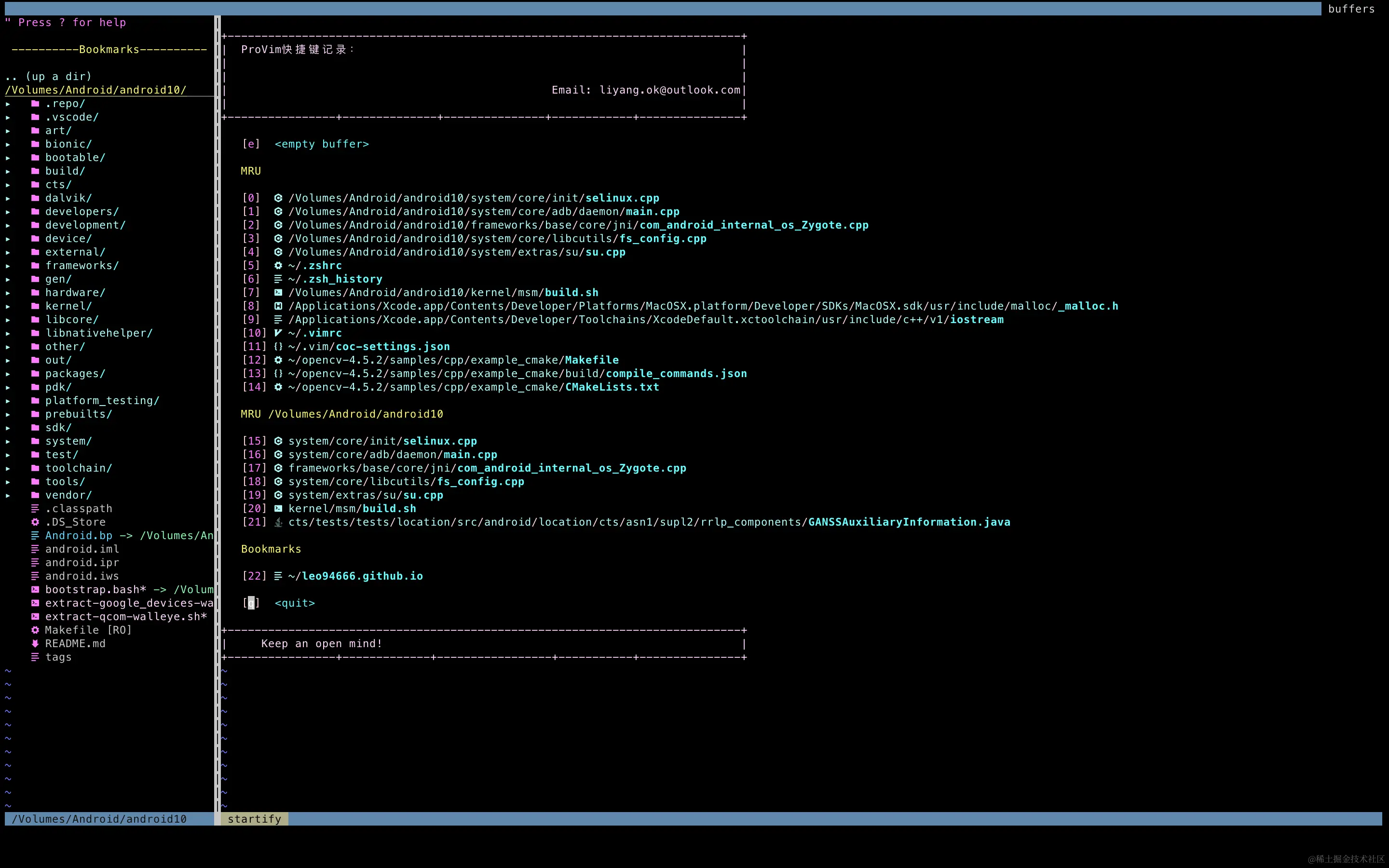Click the <quit> entry
Image resolution: width=1389 pixels, height=868 pixels.
pos(295,603)
